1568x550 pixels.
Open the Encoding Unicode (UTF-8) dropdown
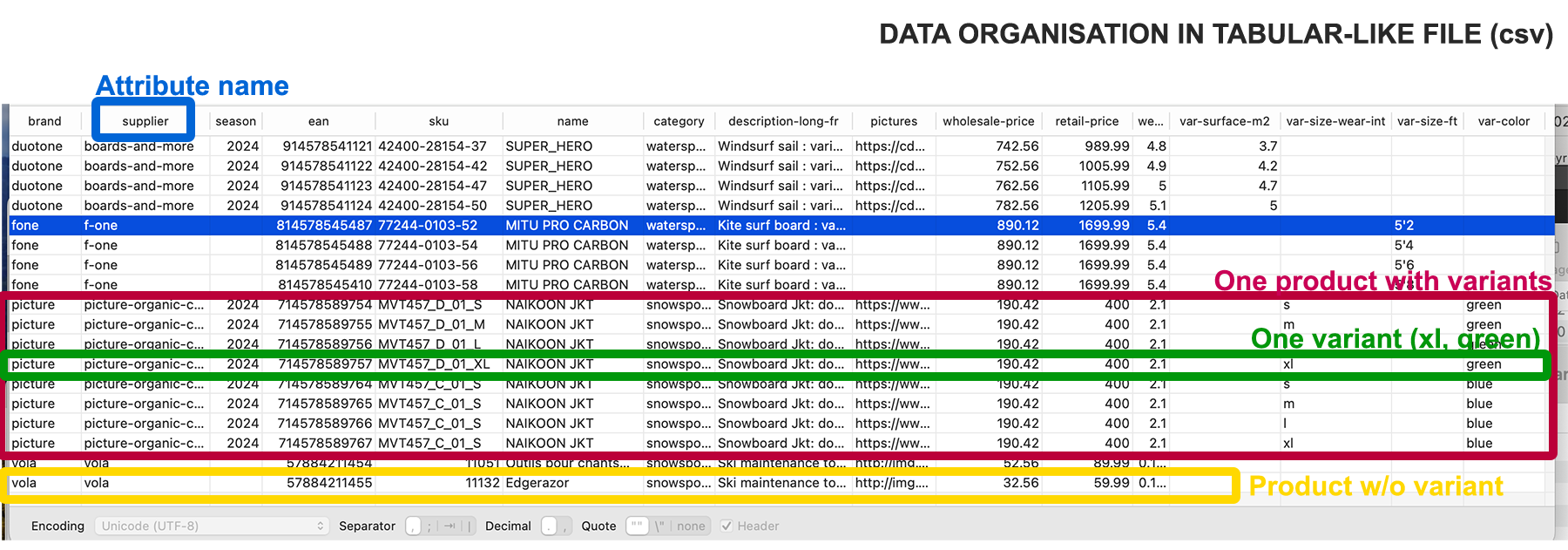tap(212, 526)
